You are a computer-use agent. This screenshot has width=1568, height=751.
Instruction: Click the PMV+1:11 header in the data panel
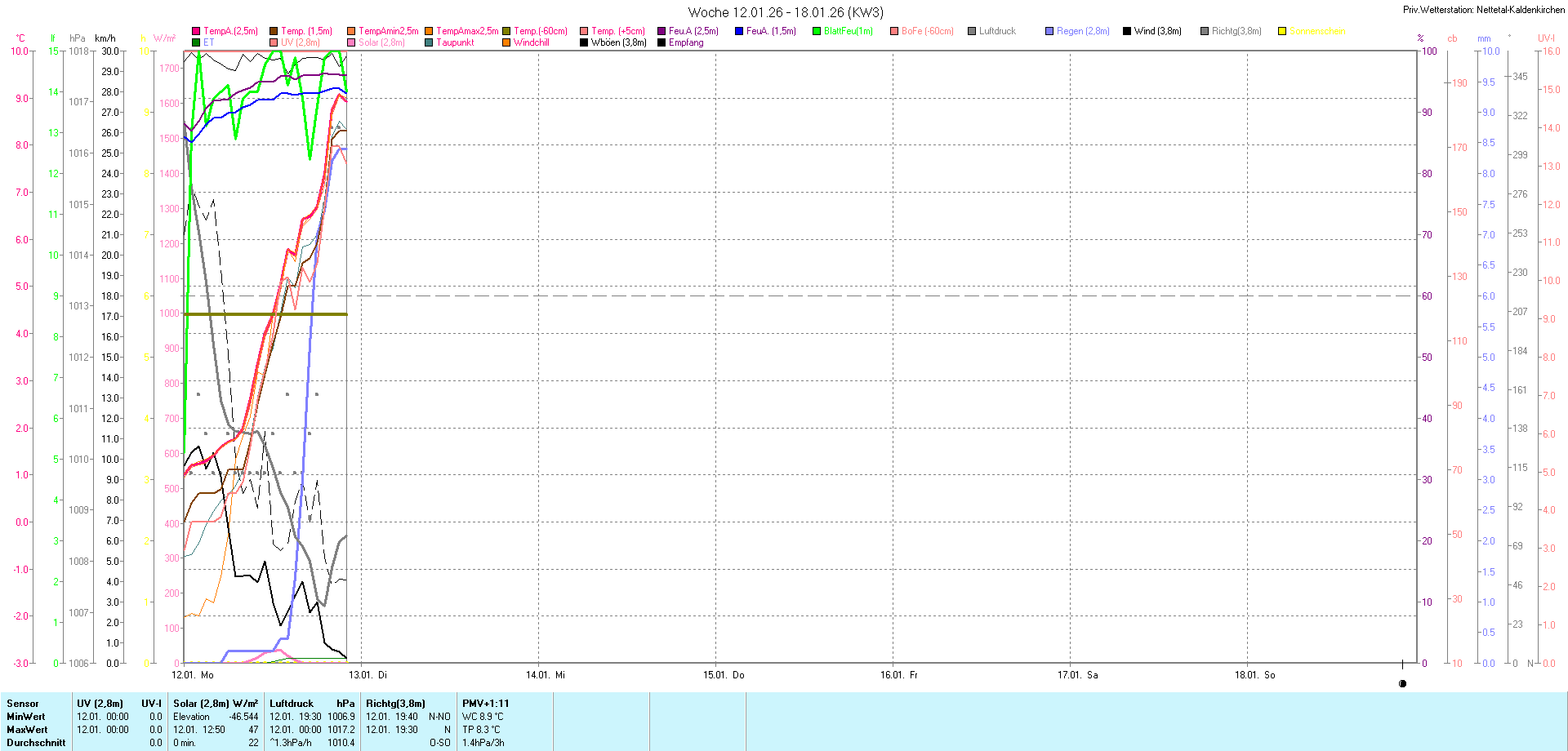tap(485, 704)
